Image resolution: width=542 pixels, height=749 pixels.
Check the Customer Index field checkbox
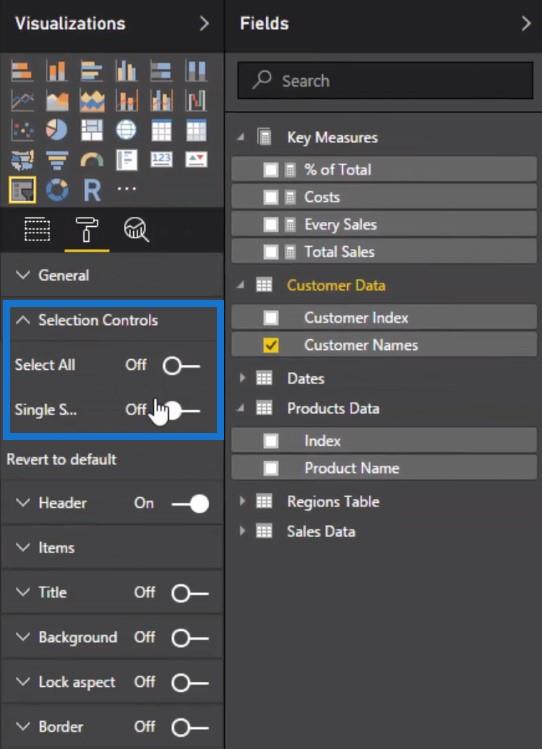click(x=271, y=318)
